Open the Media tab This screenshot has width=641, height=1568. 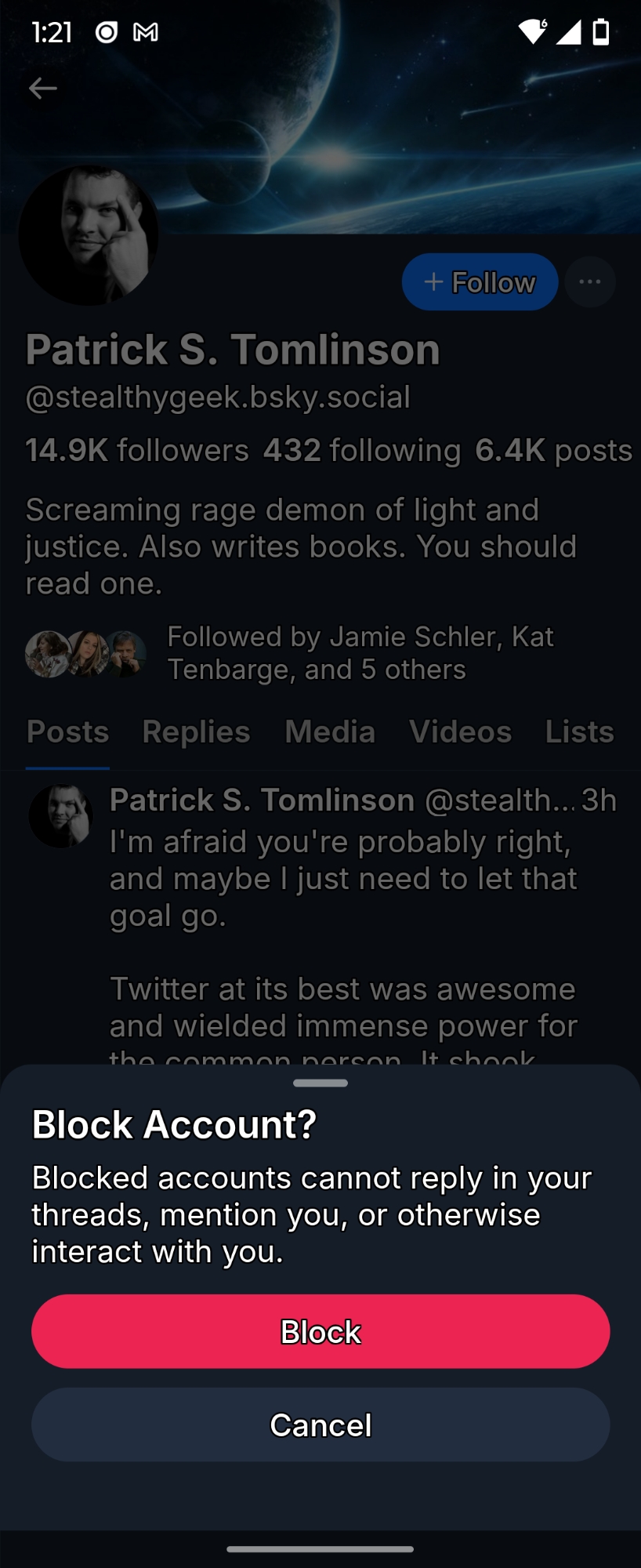pyautogui.click(x=330, y=731)
